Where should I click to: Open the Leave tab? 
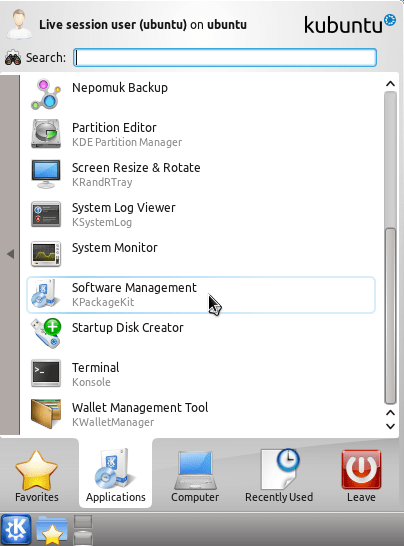point(361,476)
